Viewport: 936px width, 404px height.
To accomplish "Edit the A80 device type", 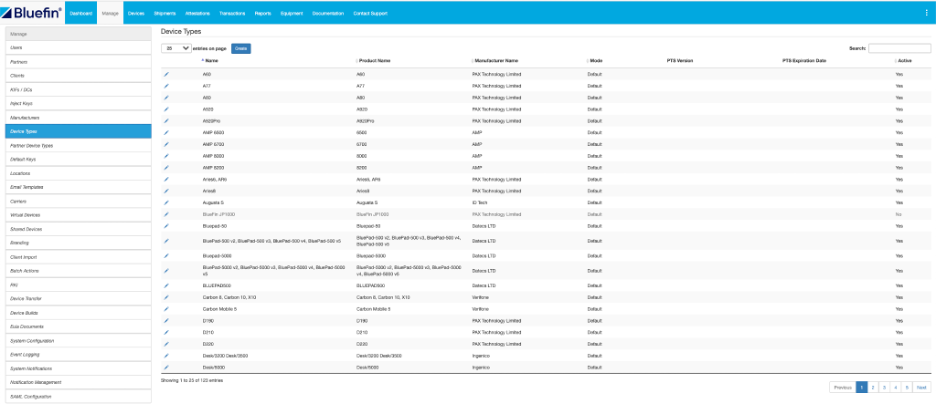I will (167, 98).
